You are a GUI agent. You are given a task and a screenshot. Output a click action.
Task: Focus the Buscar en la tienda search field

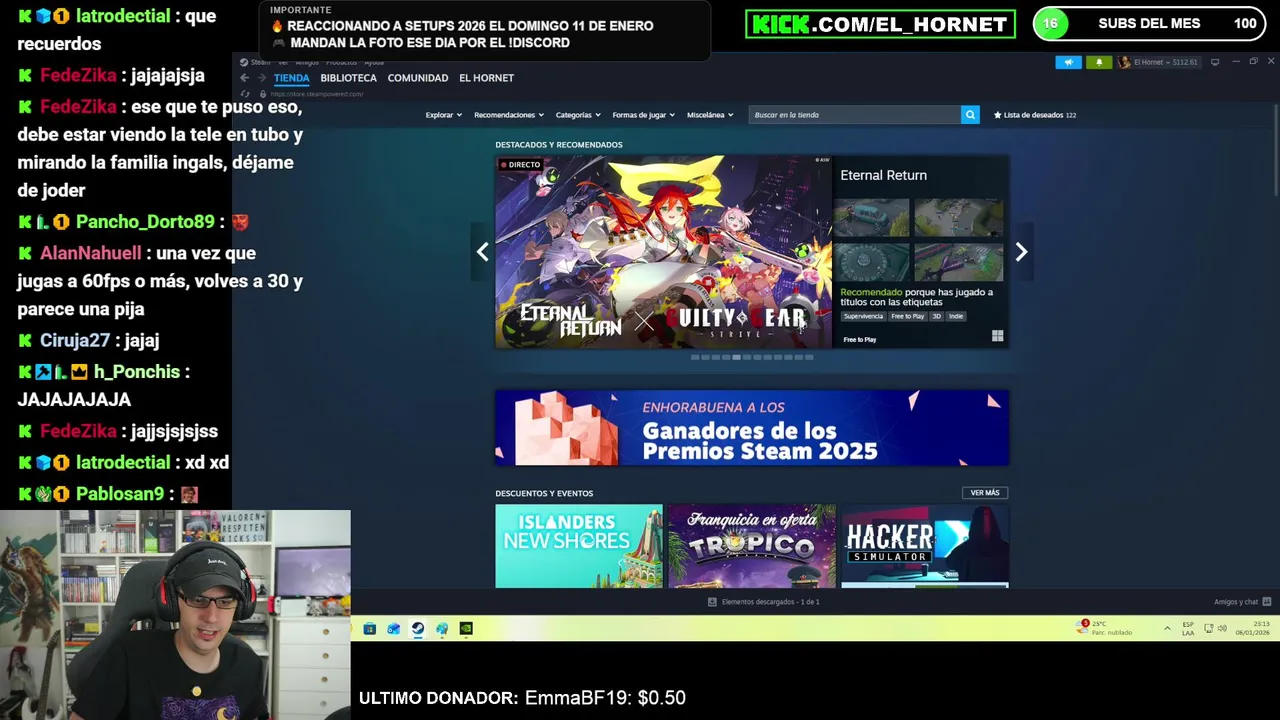click(855, 115)
